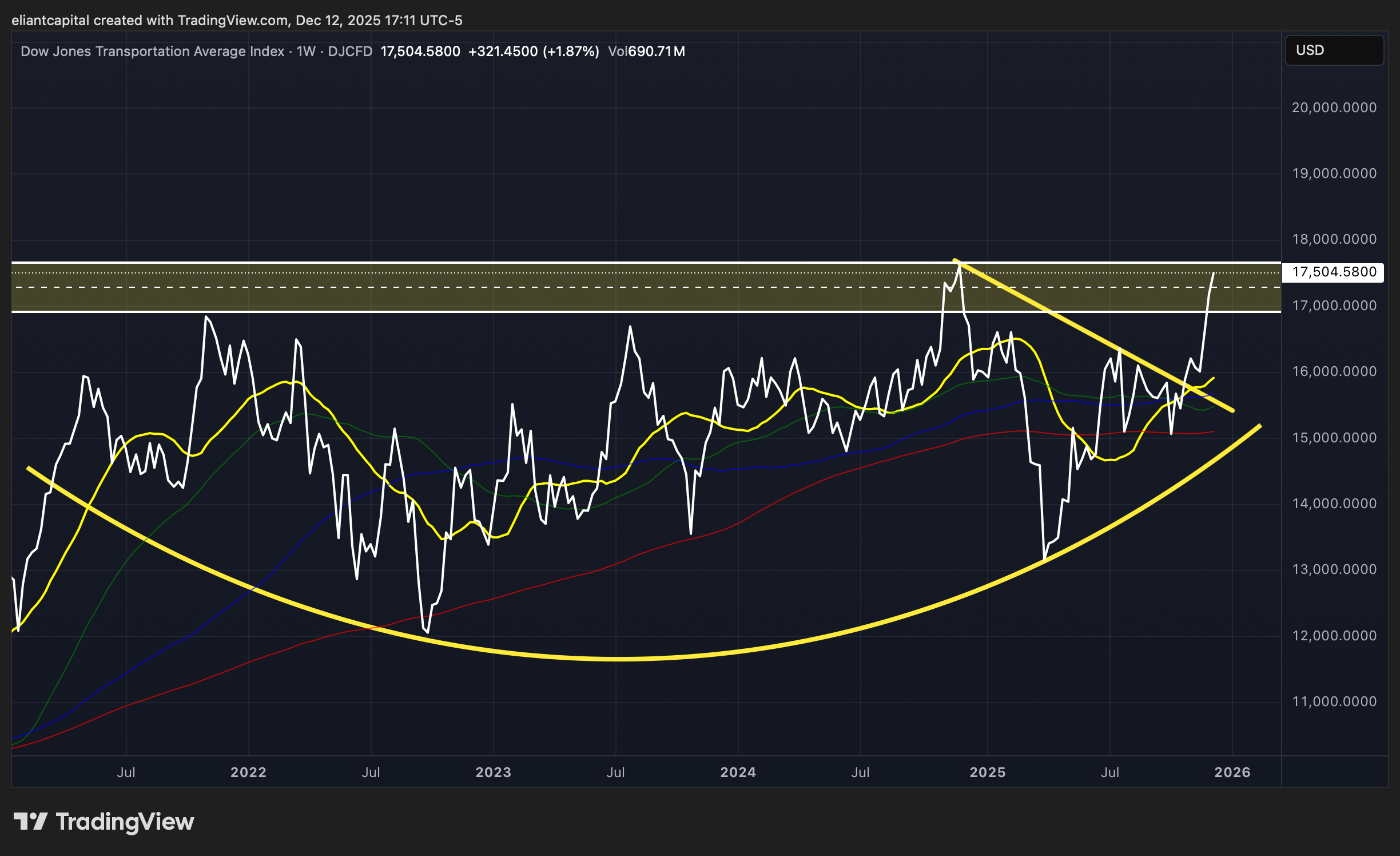Click the current price label 17,504.5800 on axis
Viewport: 1400px width, 856px height.
(1333, 272)
